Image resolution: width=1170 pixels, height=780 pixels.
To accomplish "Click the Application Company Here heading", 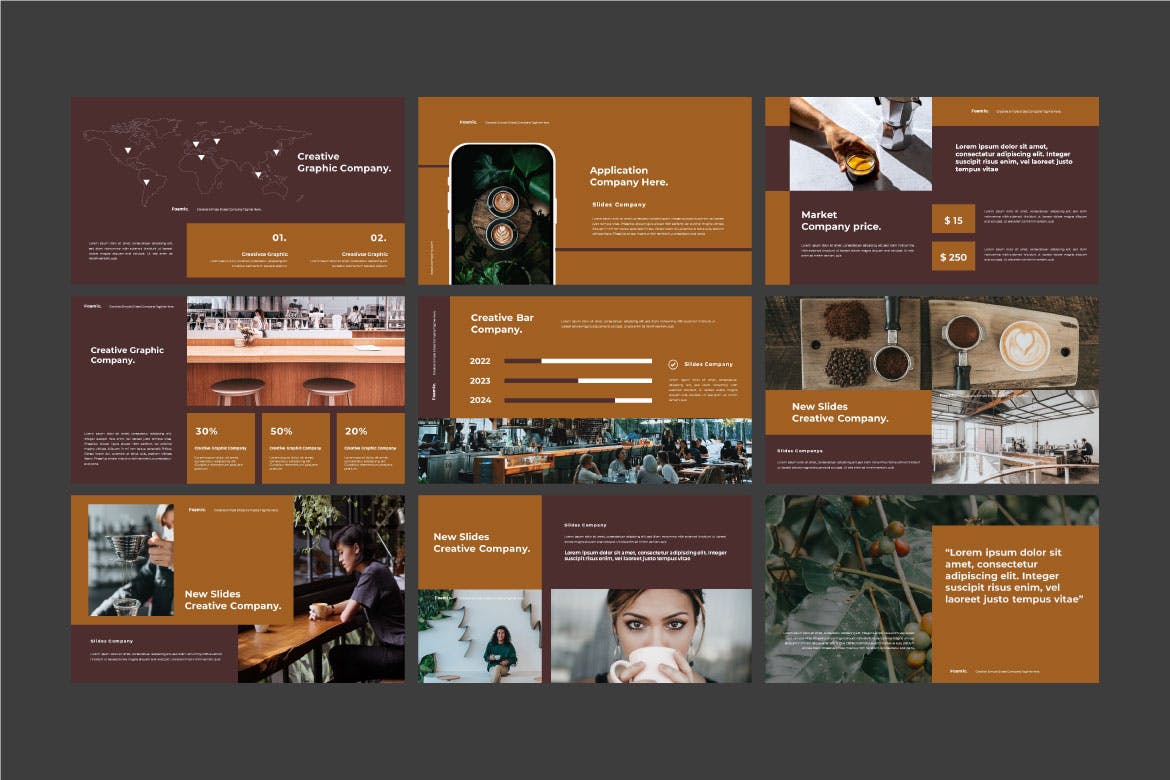I will pos(628,177).
